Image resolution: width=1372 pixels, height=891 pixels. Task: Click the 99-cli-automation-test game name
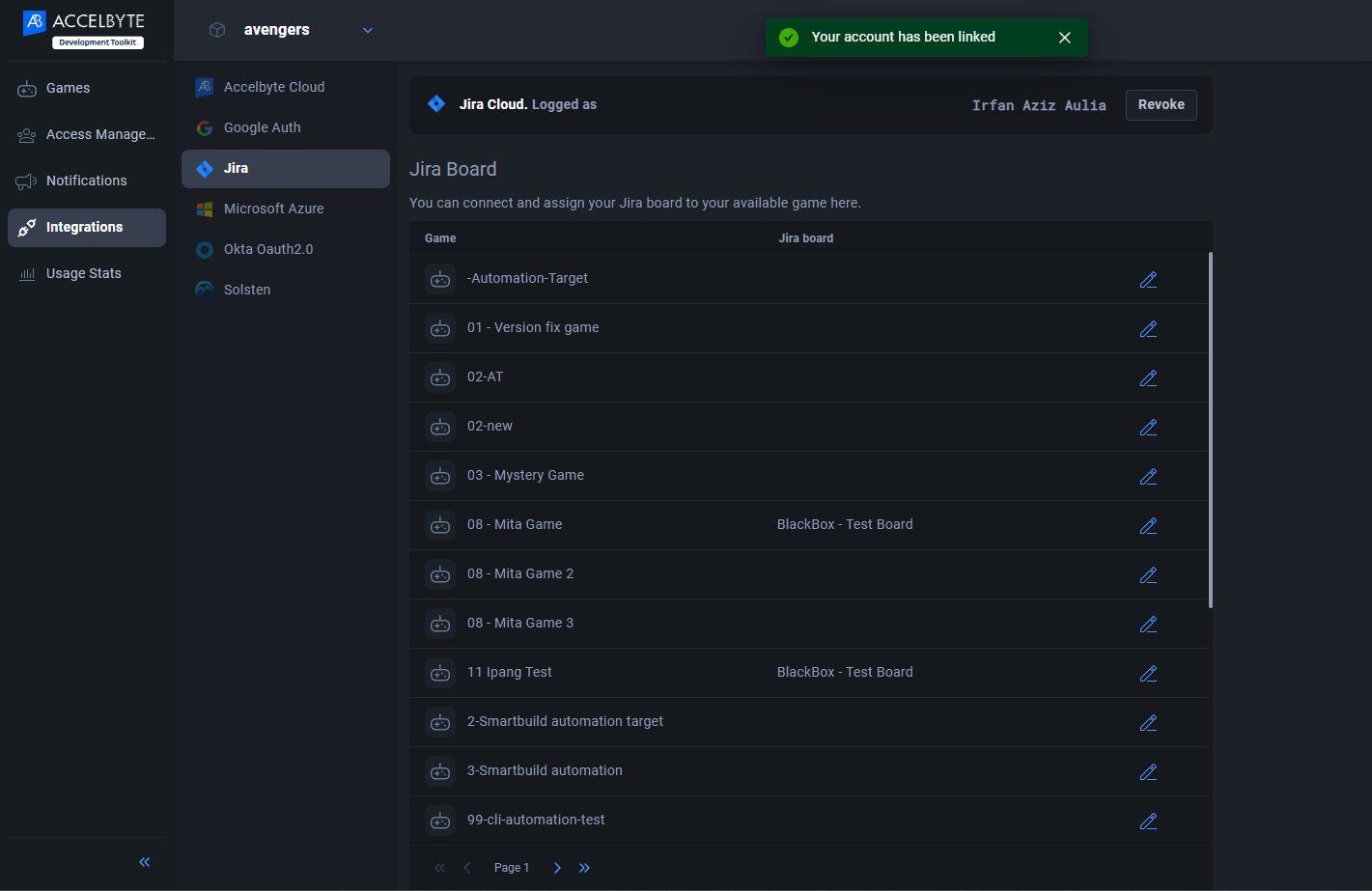[x=536, y=820]
